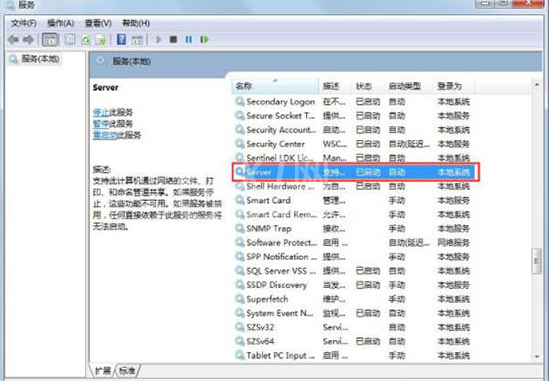
Task: Click the Start Service play icon
Action: (158, 40)
